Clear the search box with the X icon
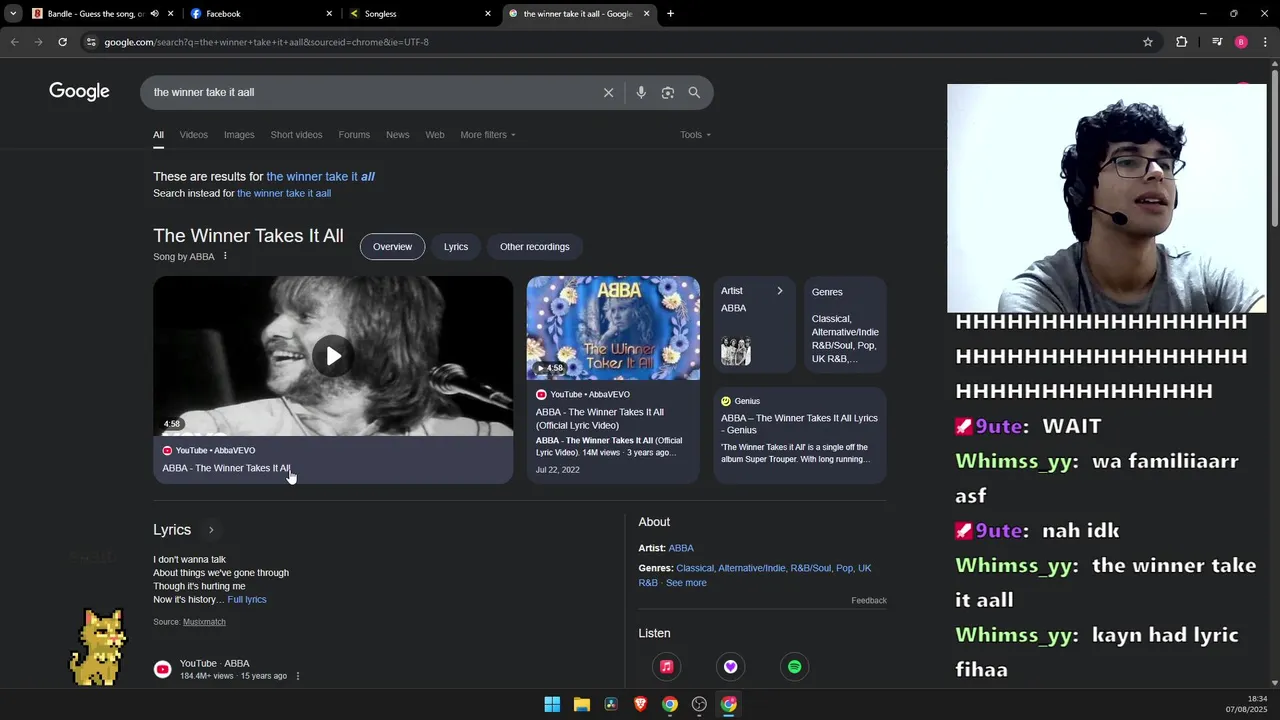Viewport: 1280px width, 720px height. (x=608, y=92)
